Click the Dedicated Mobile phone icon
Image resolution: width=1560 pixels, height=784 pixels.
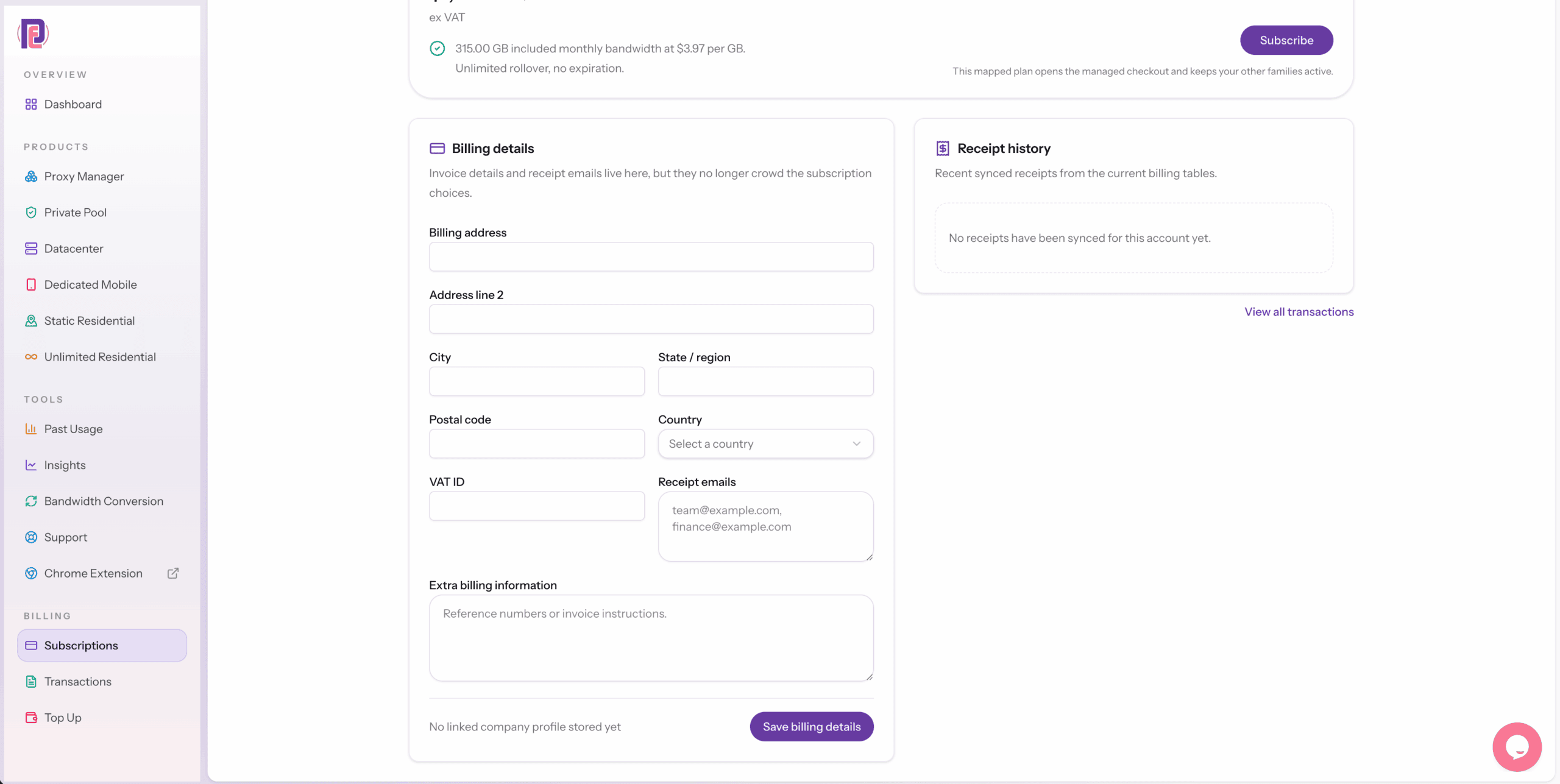click(x=31, y=284)
